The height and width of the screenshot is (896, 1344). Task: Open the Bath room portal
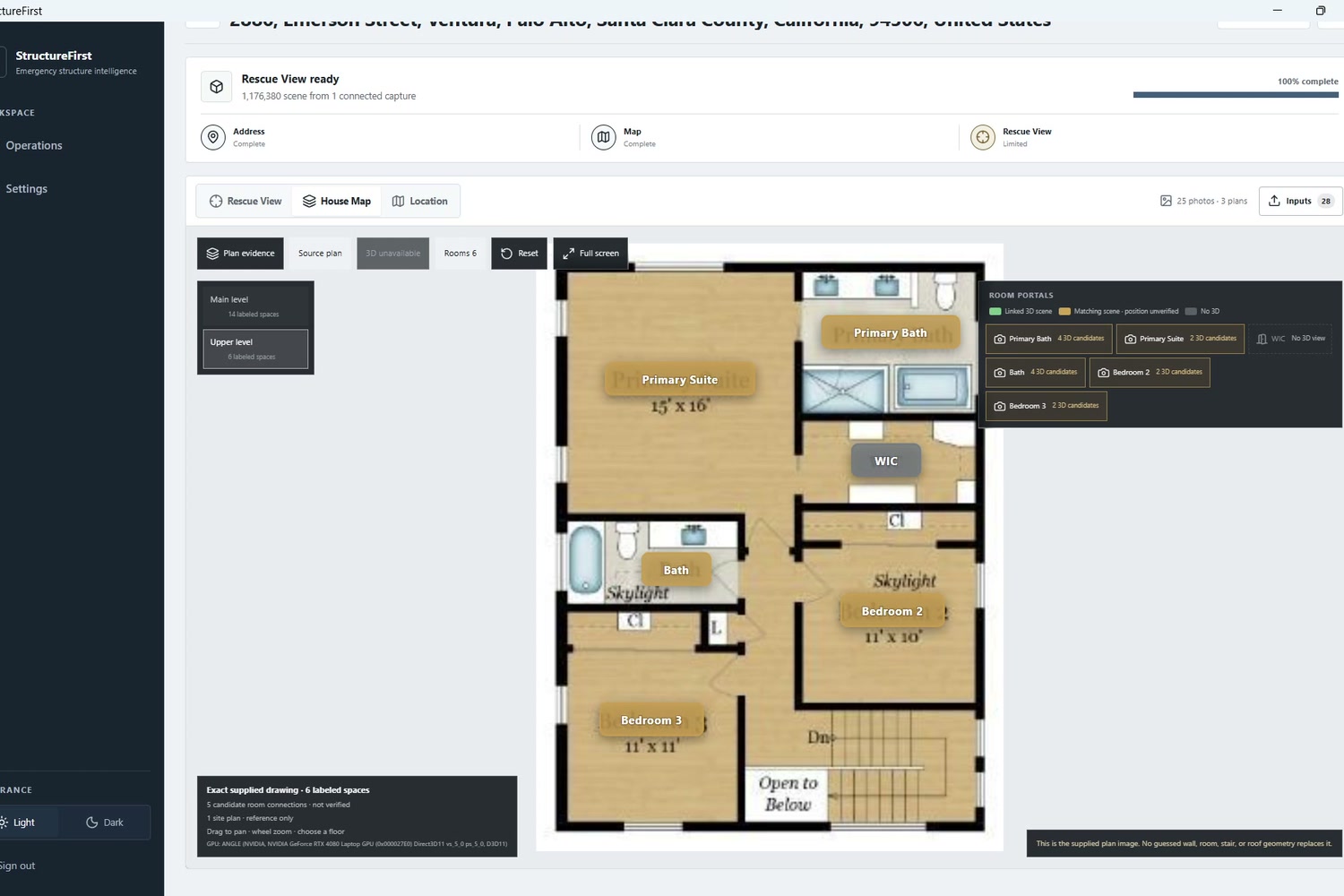coord(1036,373)
